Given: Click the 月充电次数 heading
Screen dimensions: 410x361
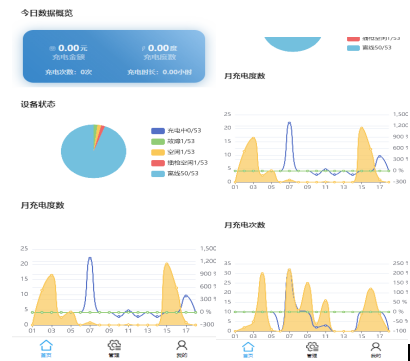Looking at the screenshot, I should (245, 225).
